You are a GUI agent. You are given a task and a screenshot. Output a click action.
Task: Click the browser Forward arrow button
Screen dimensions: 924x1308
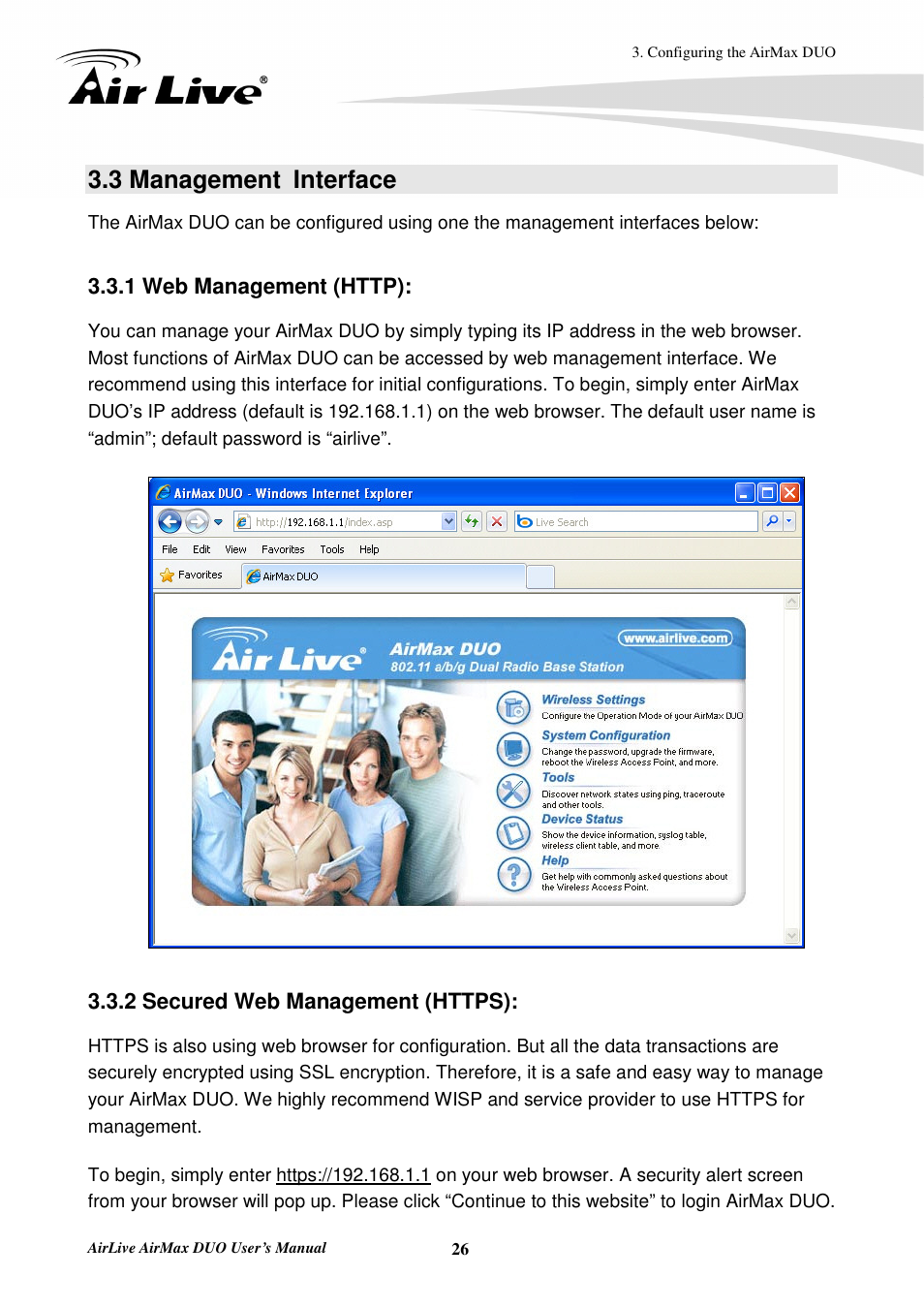tap(197, 521)
